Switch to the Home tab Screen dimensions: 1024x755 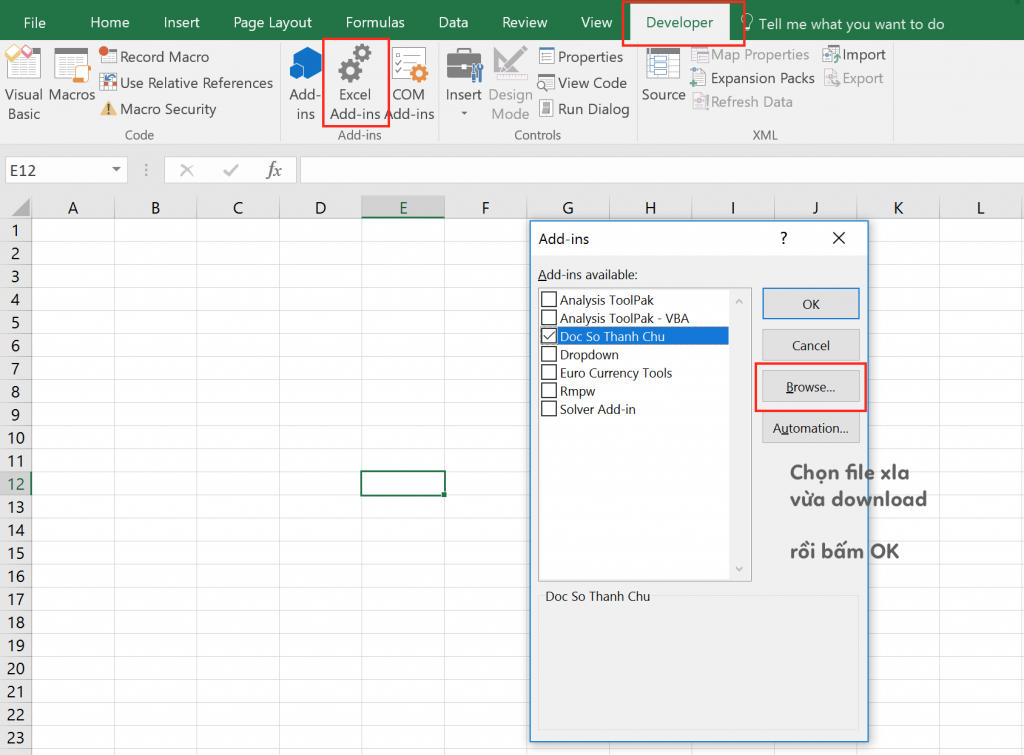click(x=110, y=23)
